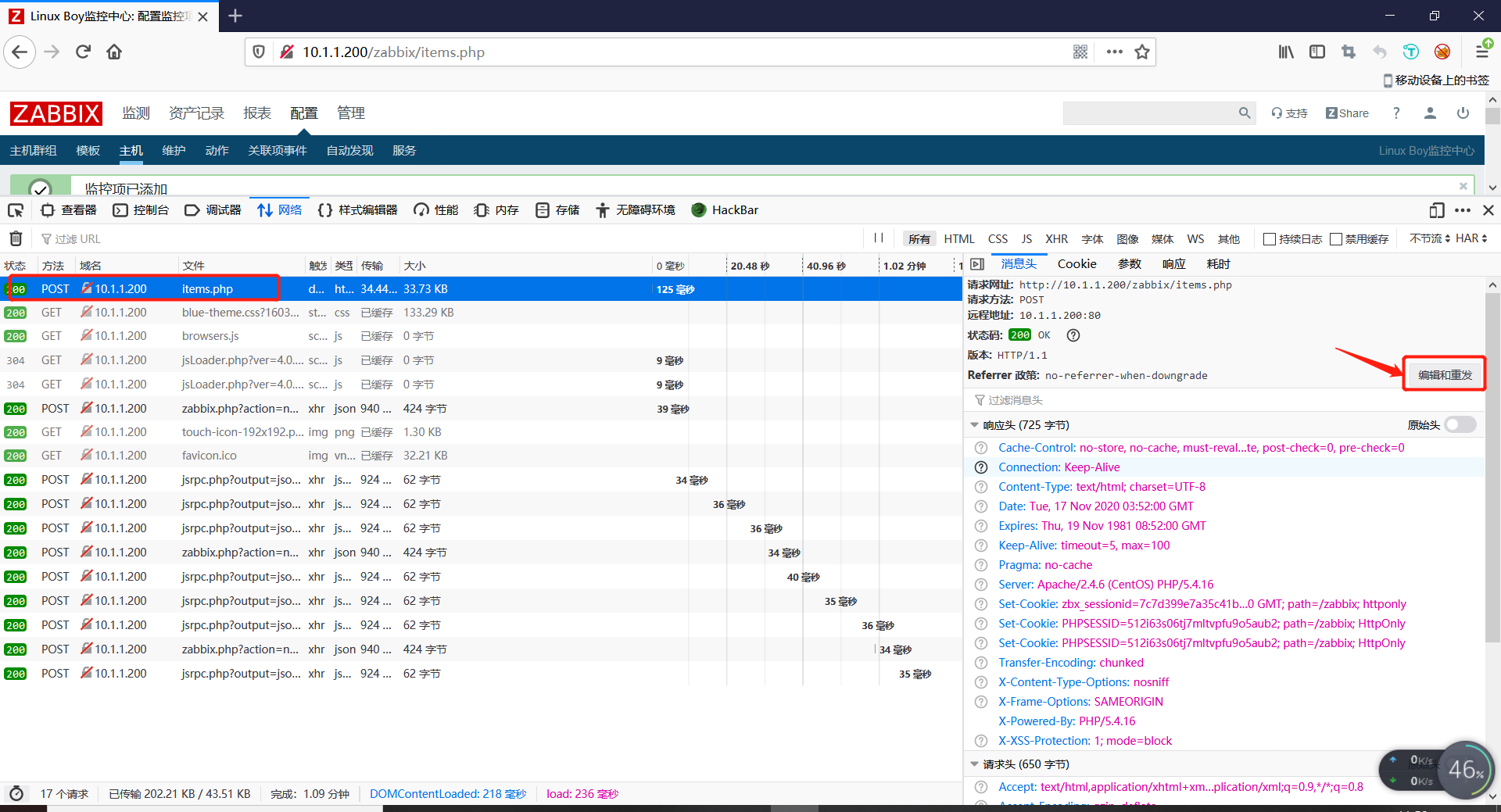The image size is (1501, 812).
Task: Select the items.php POST request row
Action: point(481,289)
